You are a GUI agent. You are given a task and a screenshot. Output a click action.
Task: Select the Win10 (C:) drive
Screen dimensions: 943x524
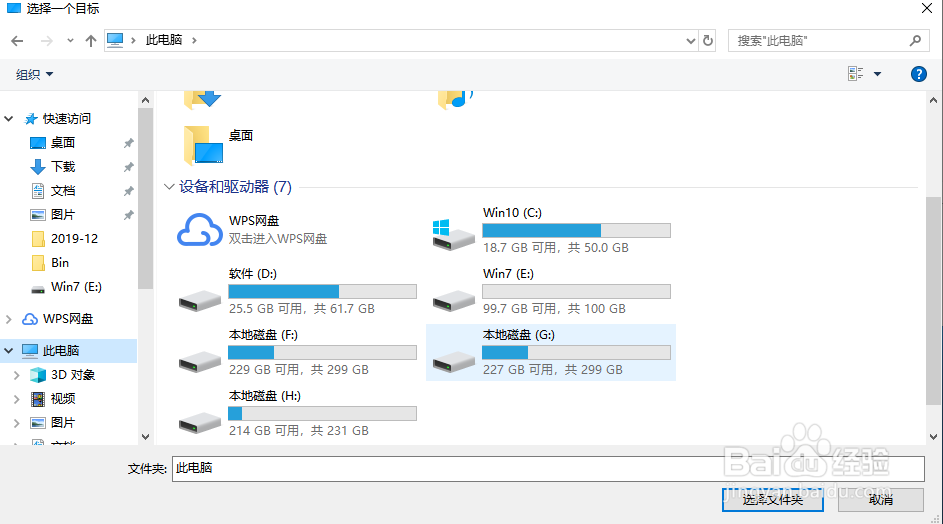click(x=551, y=230)
